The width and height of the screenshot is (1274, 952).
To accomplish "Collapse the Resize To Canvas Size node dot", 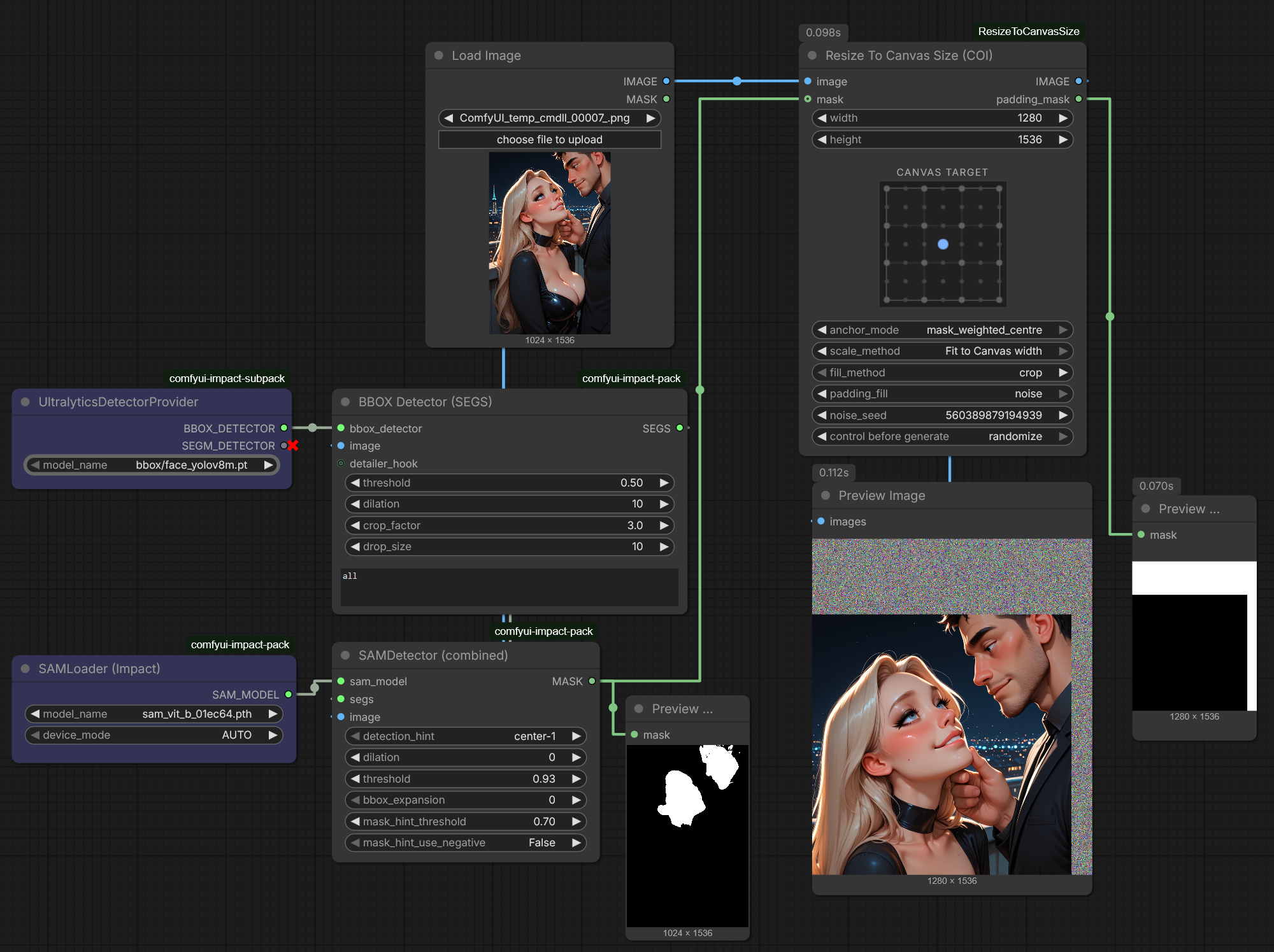I will pyautogui.click(x=812, y=55).
